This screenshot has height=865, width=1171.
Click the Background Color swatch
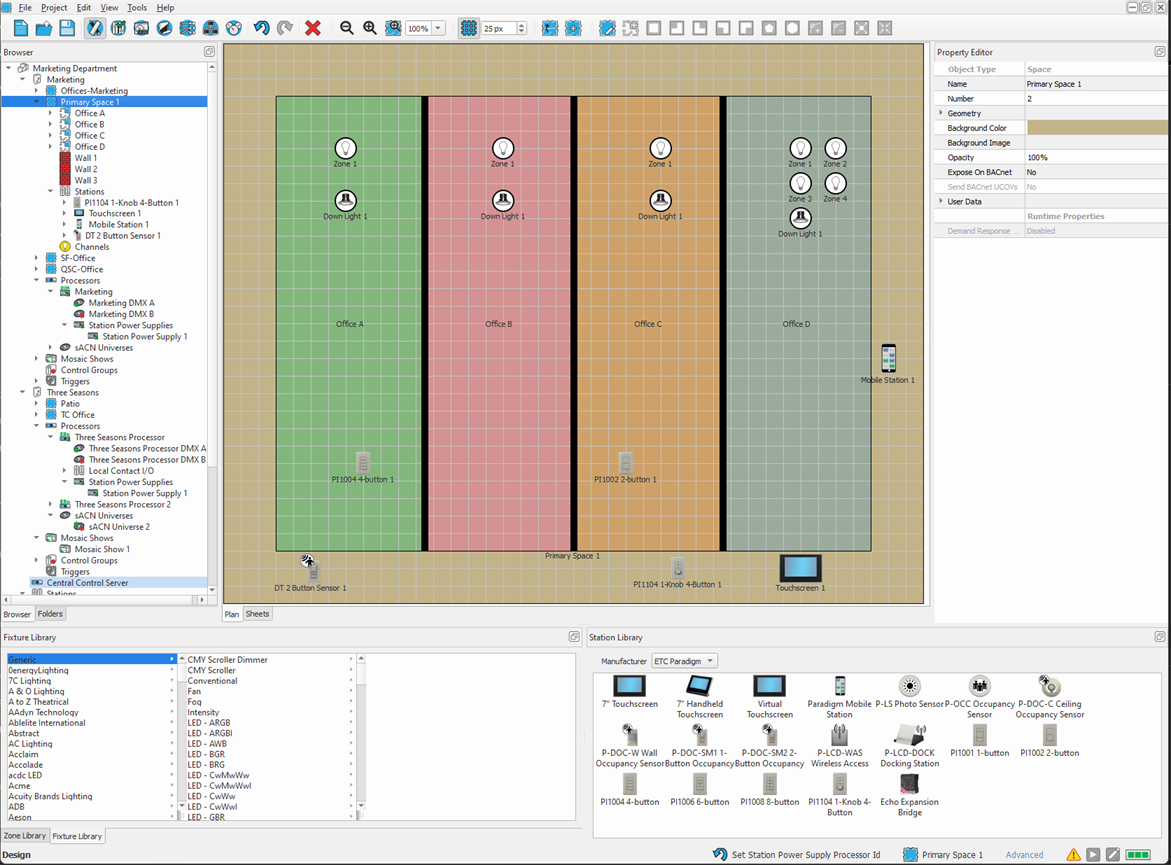click(1095, 128)
